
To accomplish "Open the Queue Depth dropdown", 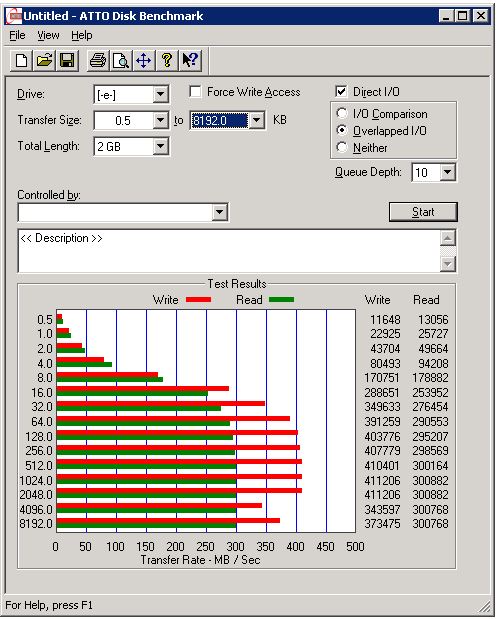I will (x=448, y=172).
